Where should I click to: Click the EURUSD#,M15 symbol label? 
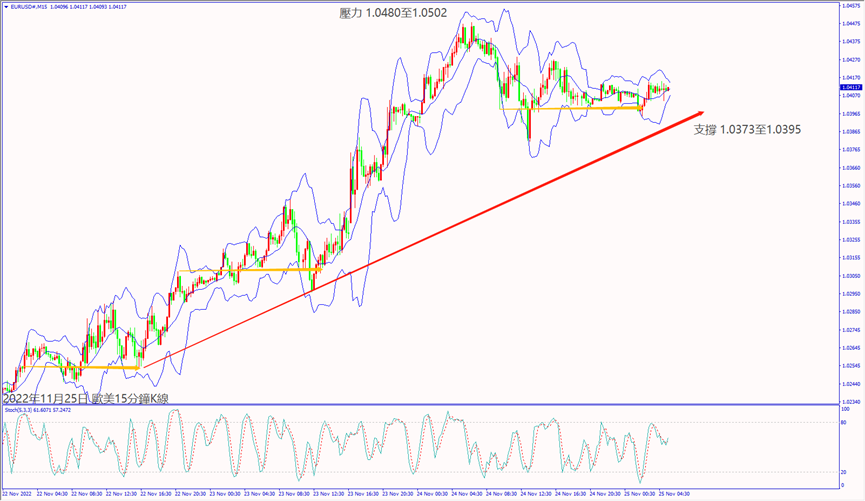coord(28,6)
